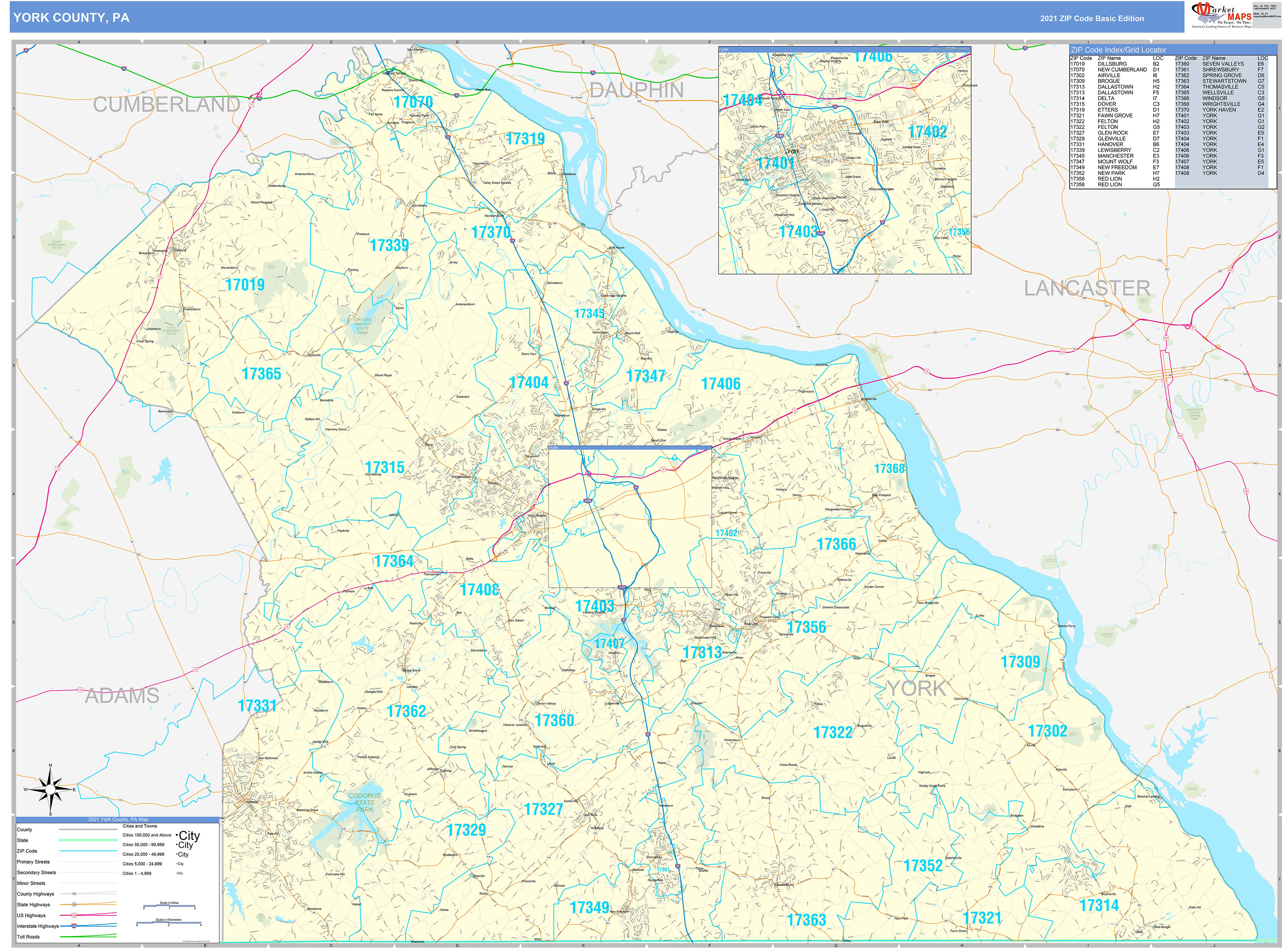The height and width of the screenshot is (949, 1288).
Task: Click the "Interstate Highways" legend entry
Action: pos(38,926)
